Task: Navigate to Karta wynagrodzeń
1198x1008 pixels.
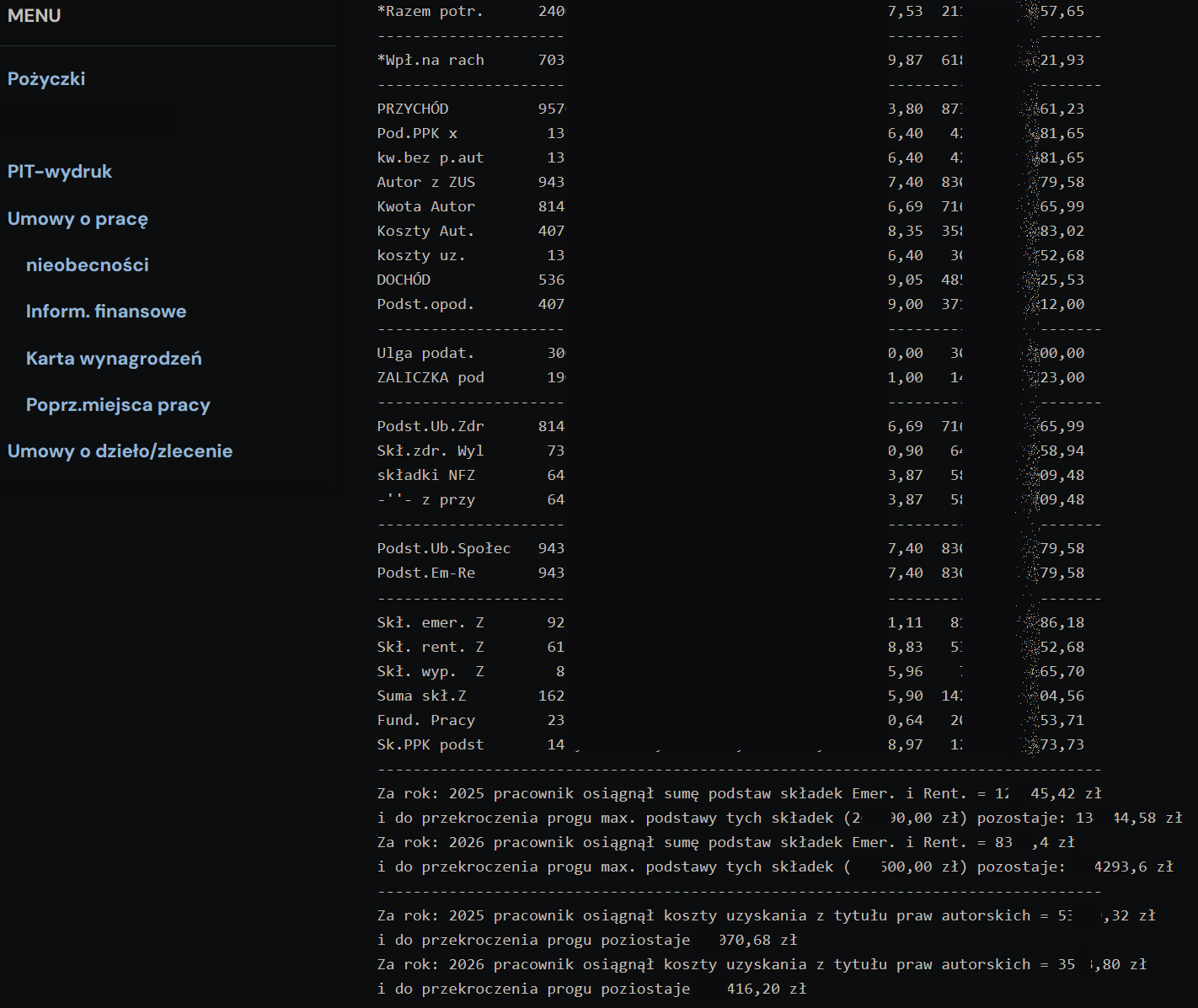Action: [x=114, y=359]
